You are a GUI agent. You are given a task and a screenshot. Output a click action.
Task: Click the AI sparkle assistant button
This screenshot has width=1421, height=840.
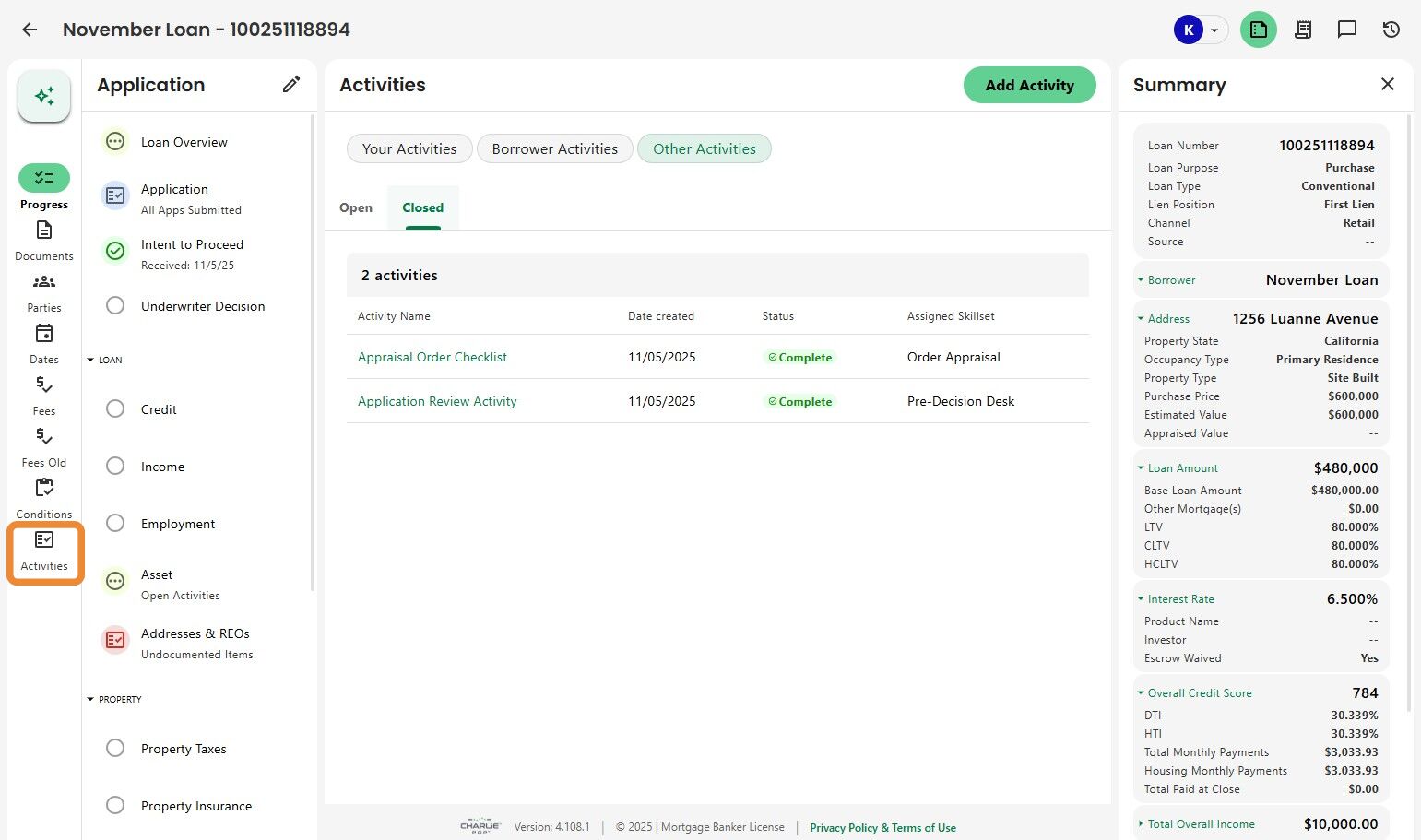pyautogui.click(x=44, y=96)
